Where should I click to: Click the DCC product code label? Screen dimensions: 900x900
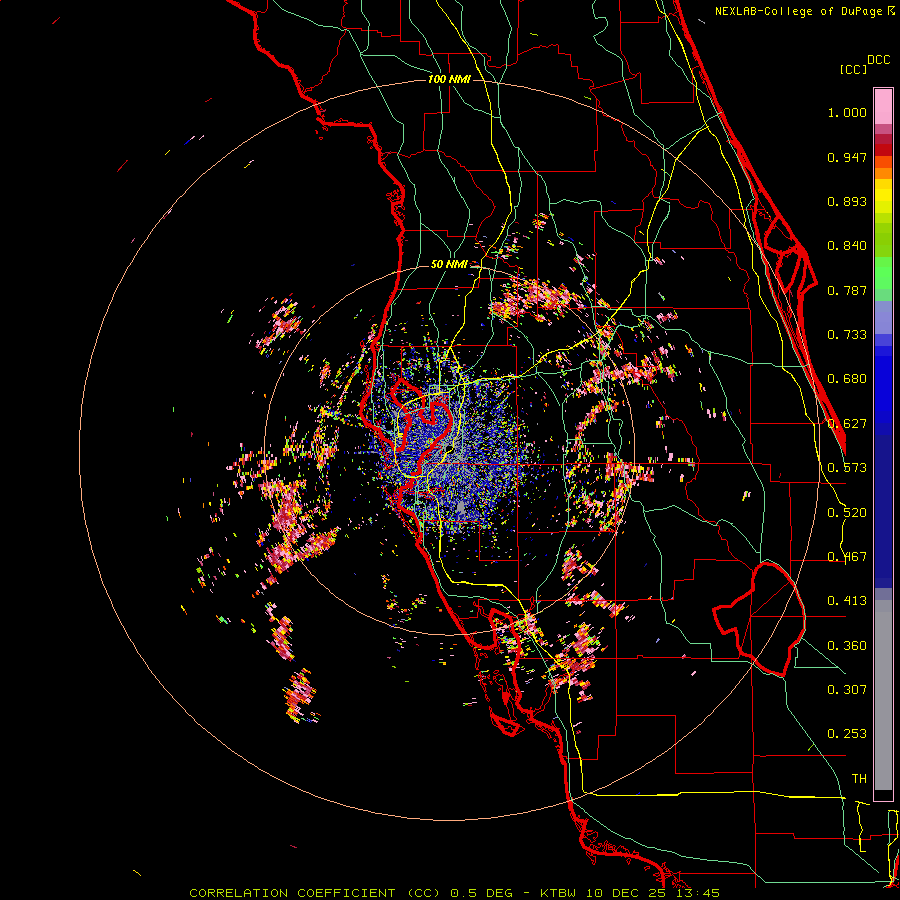coord(879,60)
